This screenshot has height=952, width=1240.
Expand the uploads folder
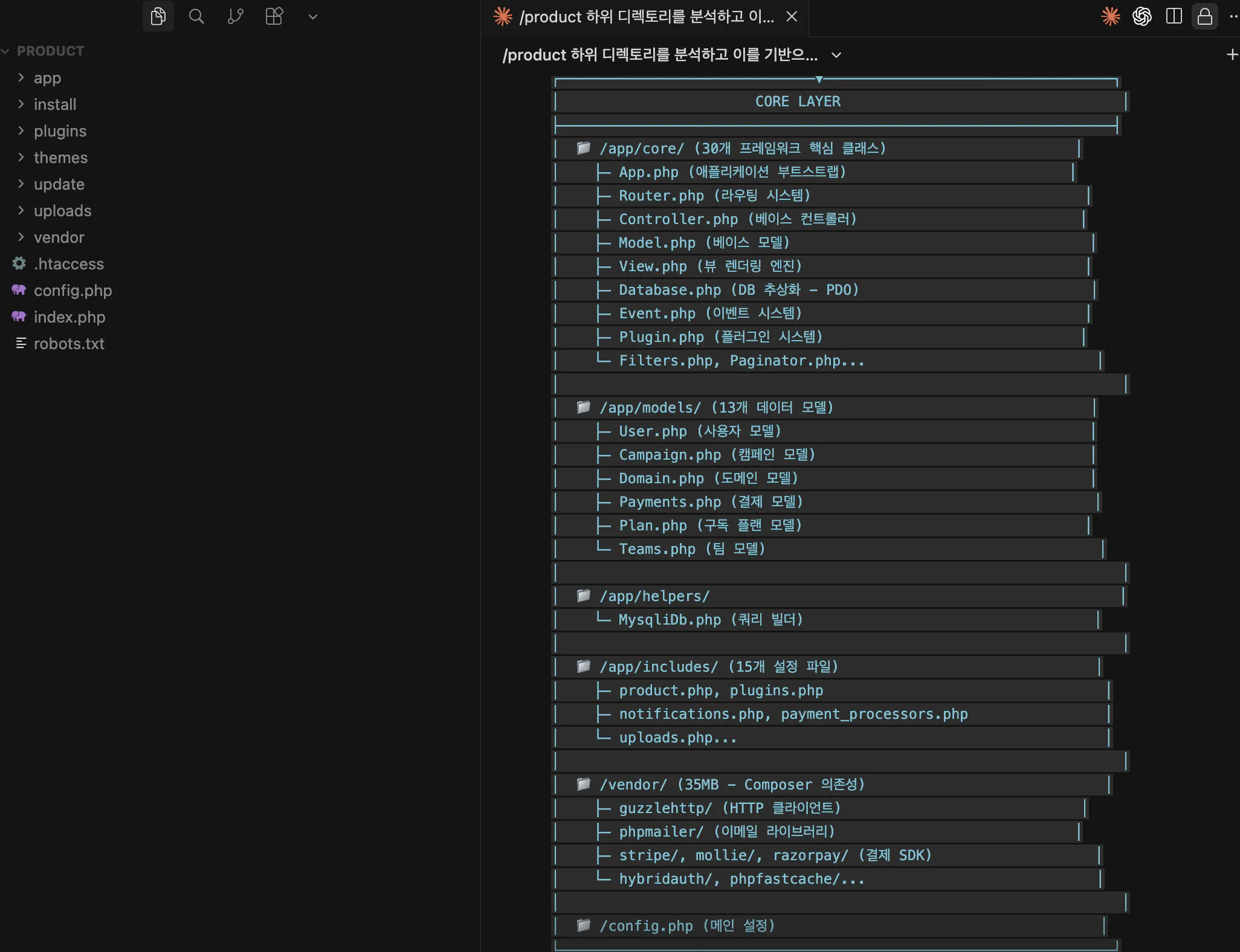coord(62,211)
